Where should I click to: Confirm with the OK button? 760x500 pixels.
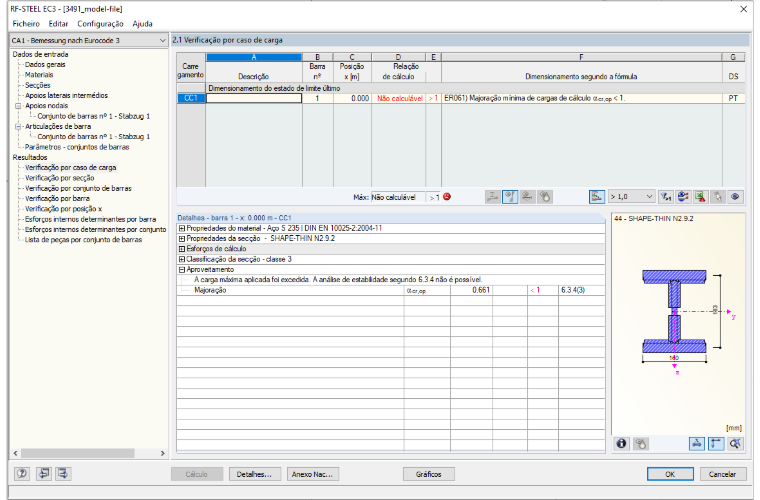670,474
